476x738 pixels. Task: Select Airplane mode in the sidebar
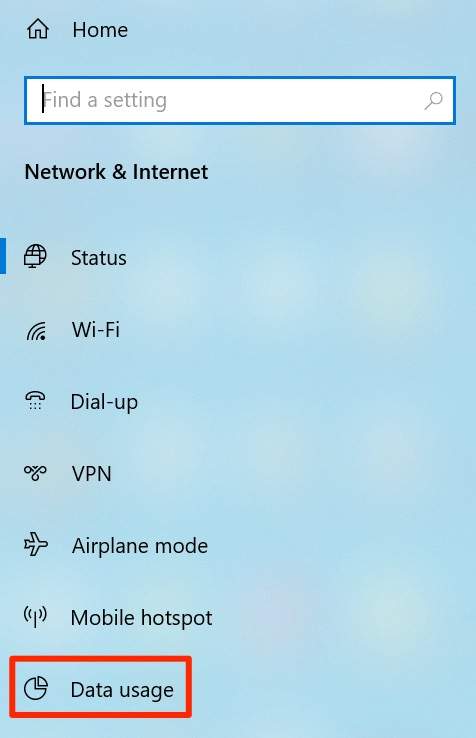[140, 546]
